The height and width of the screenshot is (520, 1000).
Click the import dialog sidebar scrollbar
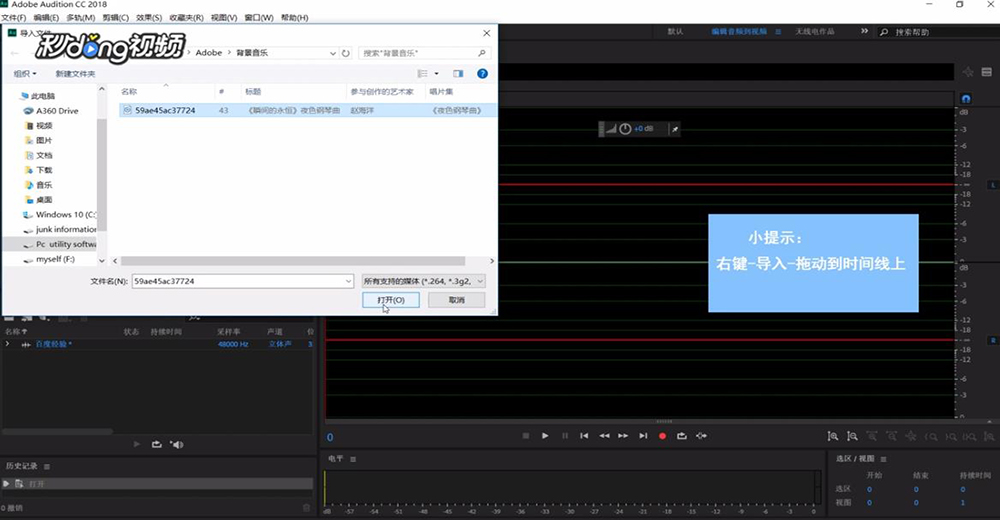[x=101, y=175]
